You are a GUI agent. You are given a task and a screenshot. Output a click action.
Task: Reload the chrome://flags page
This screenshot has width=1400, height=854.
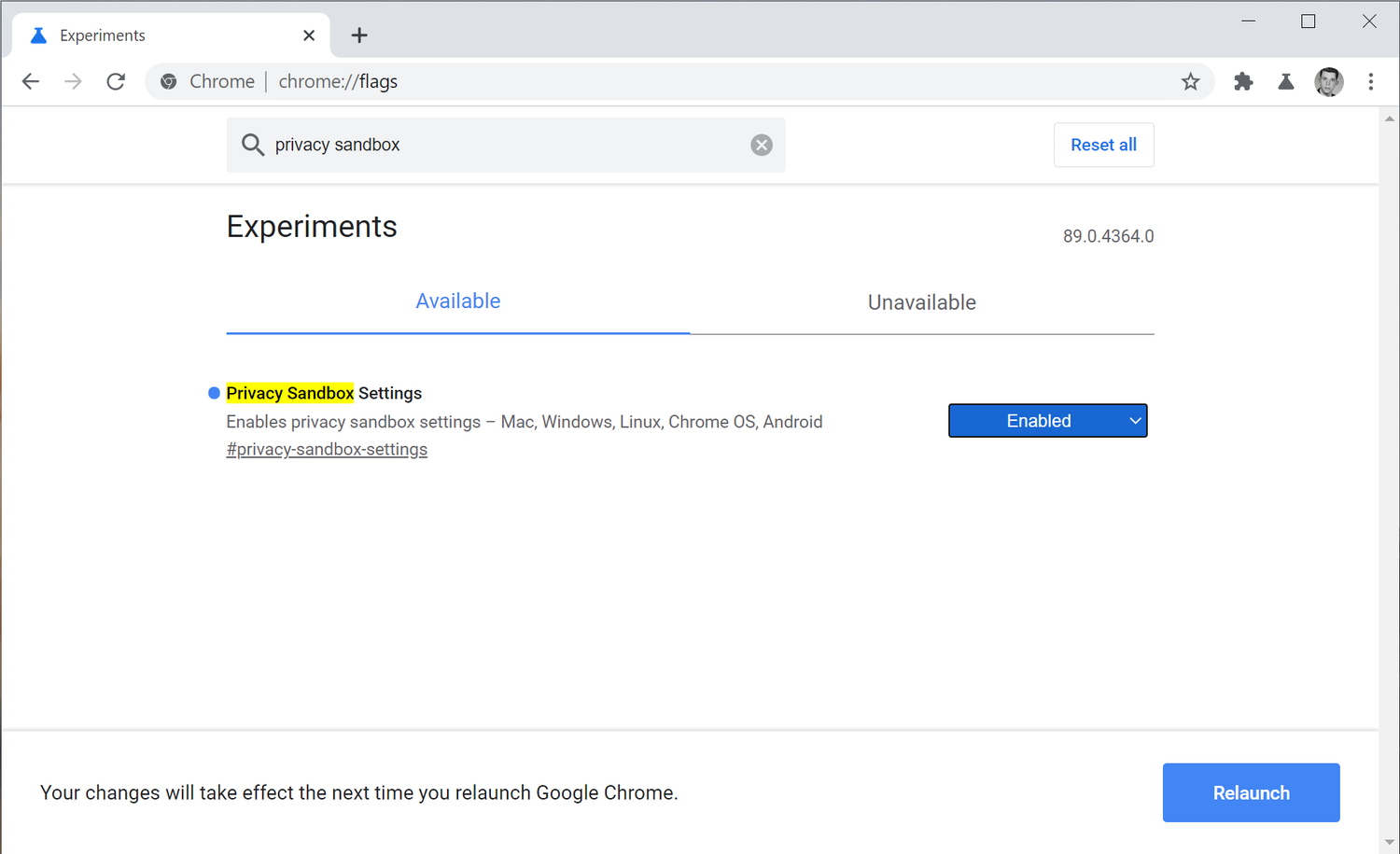(116, 81)
